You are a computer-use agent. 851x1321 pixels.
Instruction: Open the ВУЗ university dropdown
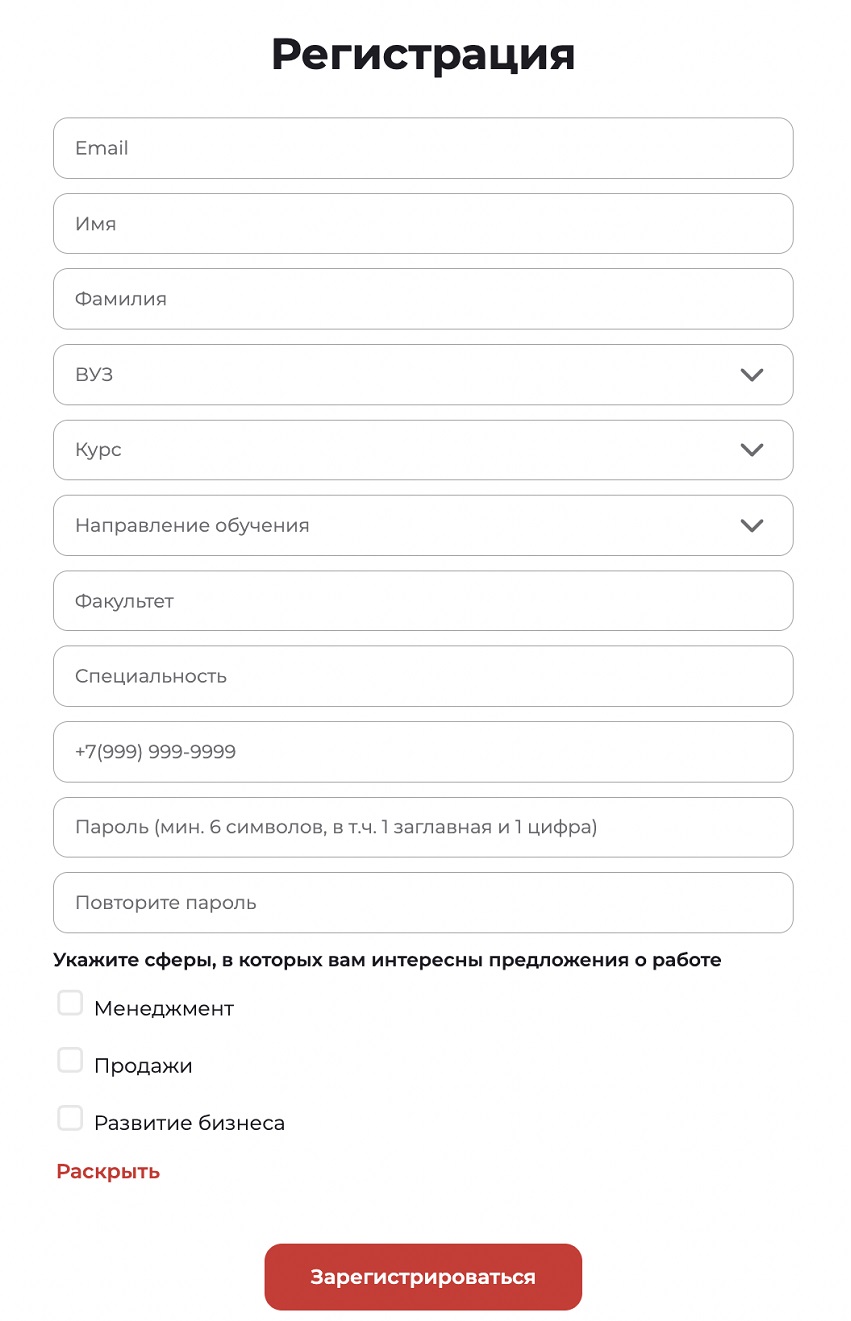coord(400,374)
